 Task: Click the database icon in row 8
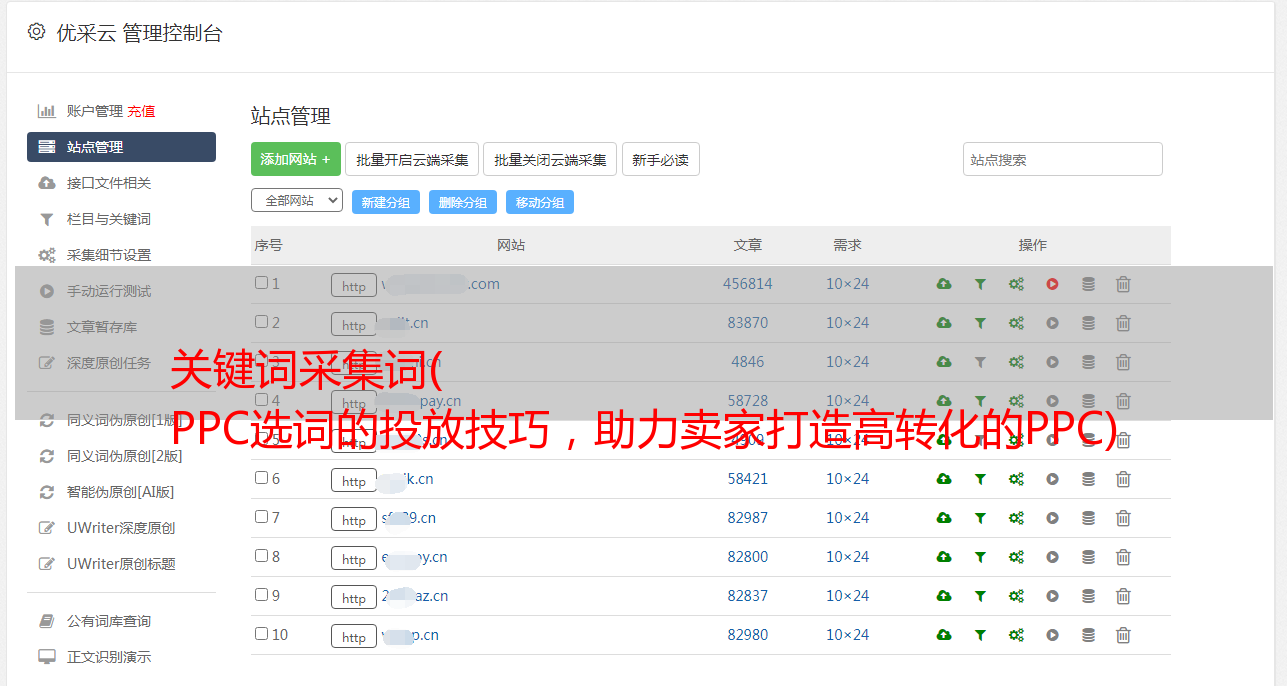pos(1088,557)
